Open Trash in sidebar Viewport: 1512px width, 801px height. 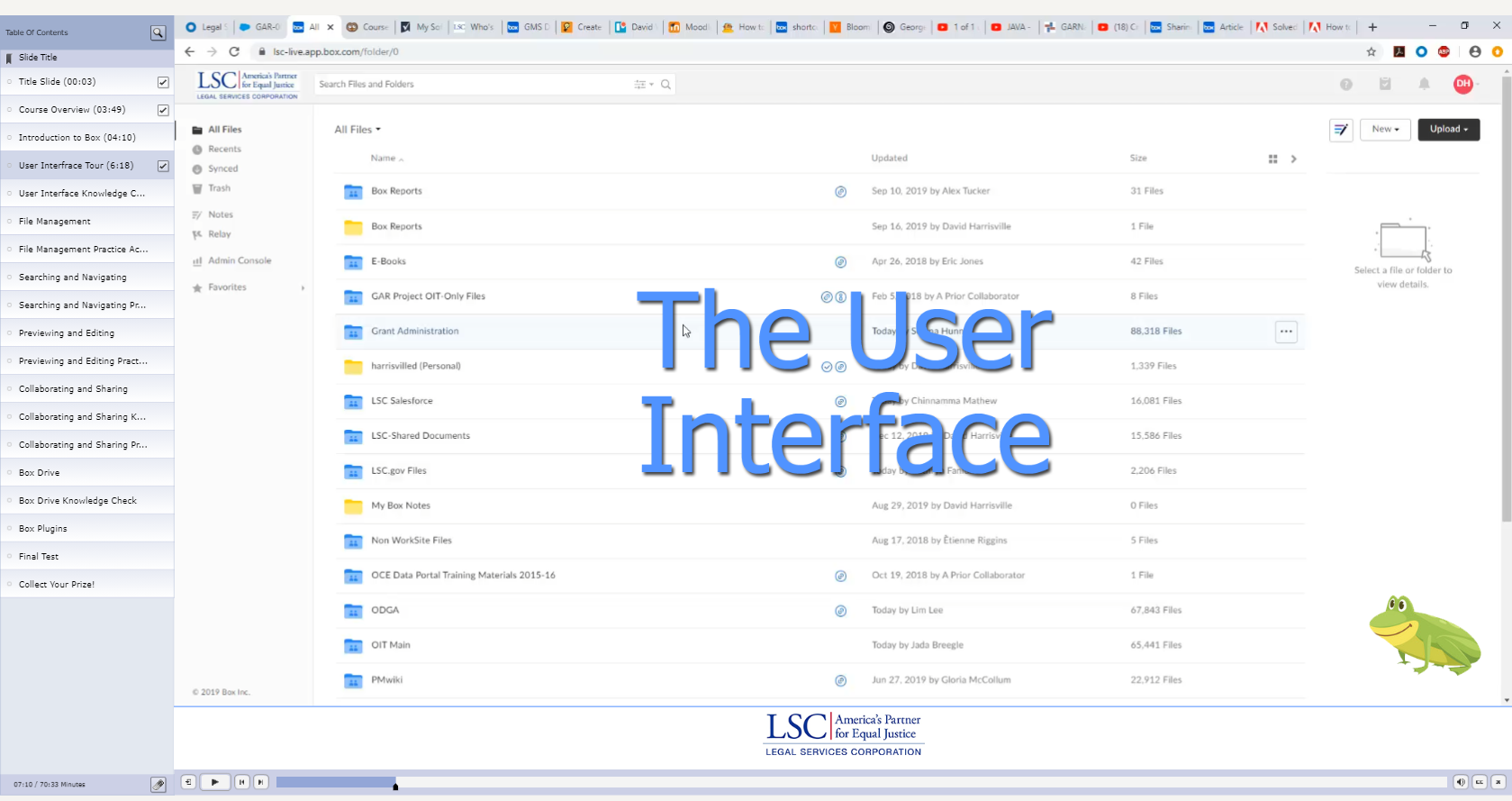[x=212, y=188]
